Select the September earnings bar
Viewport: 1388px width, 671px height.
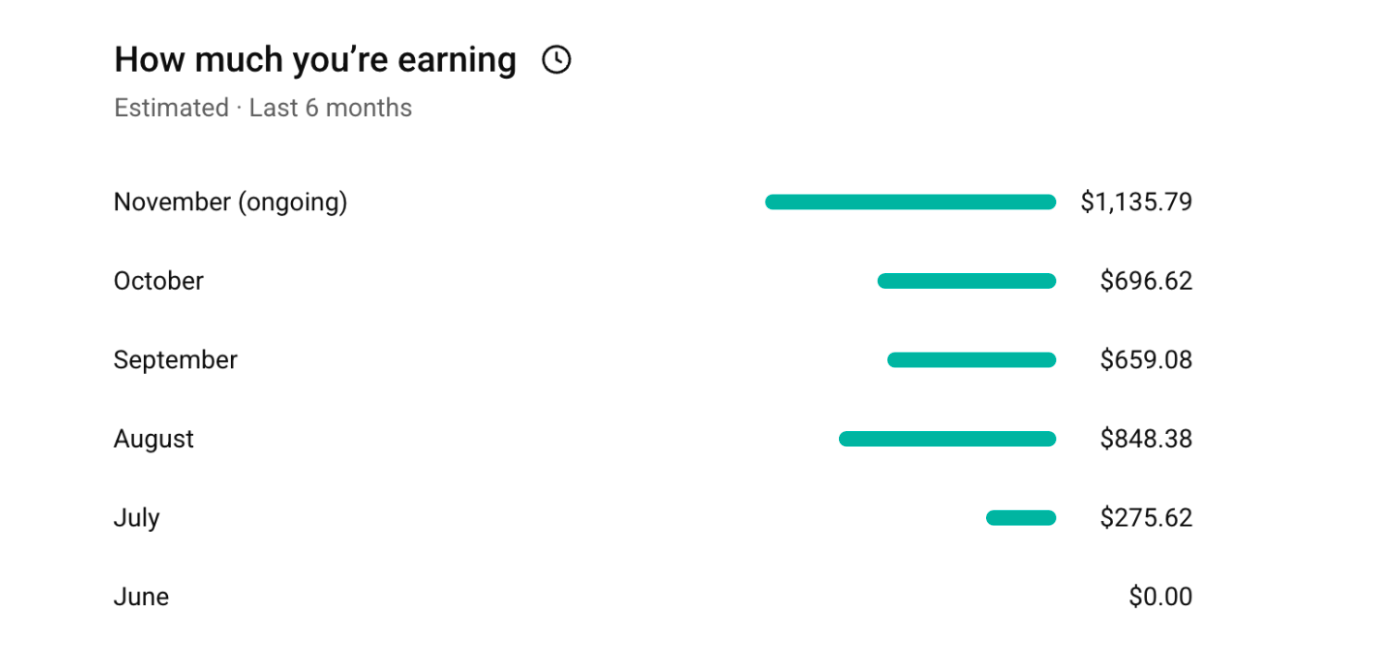tap(971, 360)
